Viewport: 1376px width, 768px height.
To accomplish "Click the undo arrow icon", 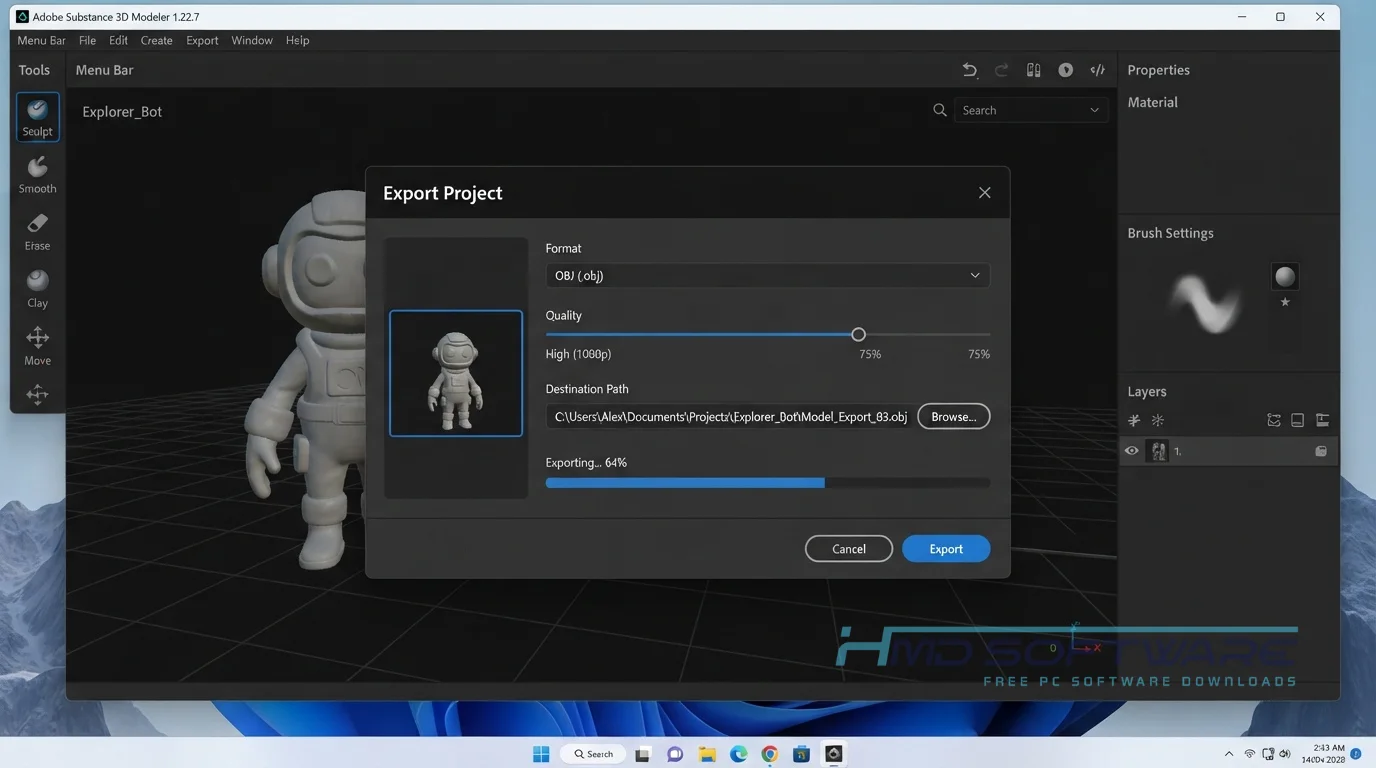I will coord(969,70).
